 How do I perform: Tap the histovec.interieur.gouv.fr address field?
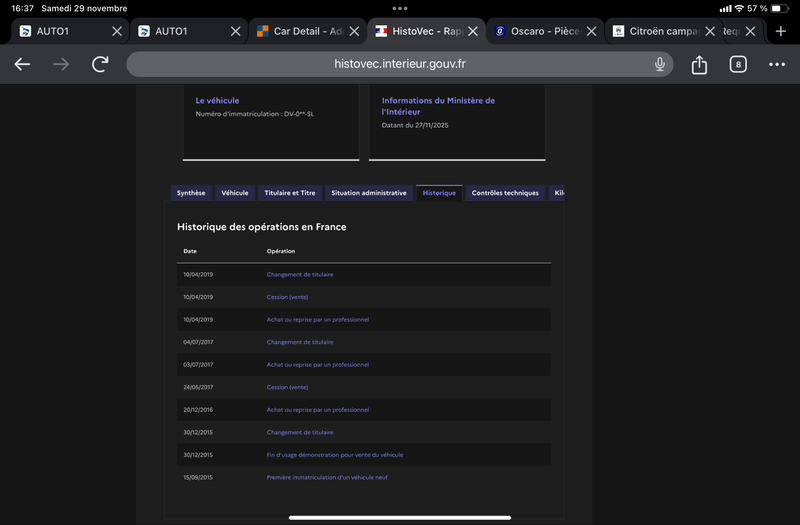point(400,64)
